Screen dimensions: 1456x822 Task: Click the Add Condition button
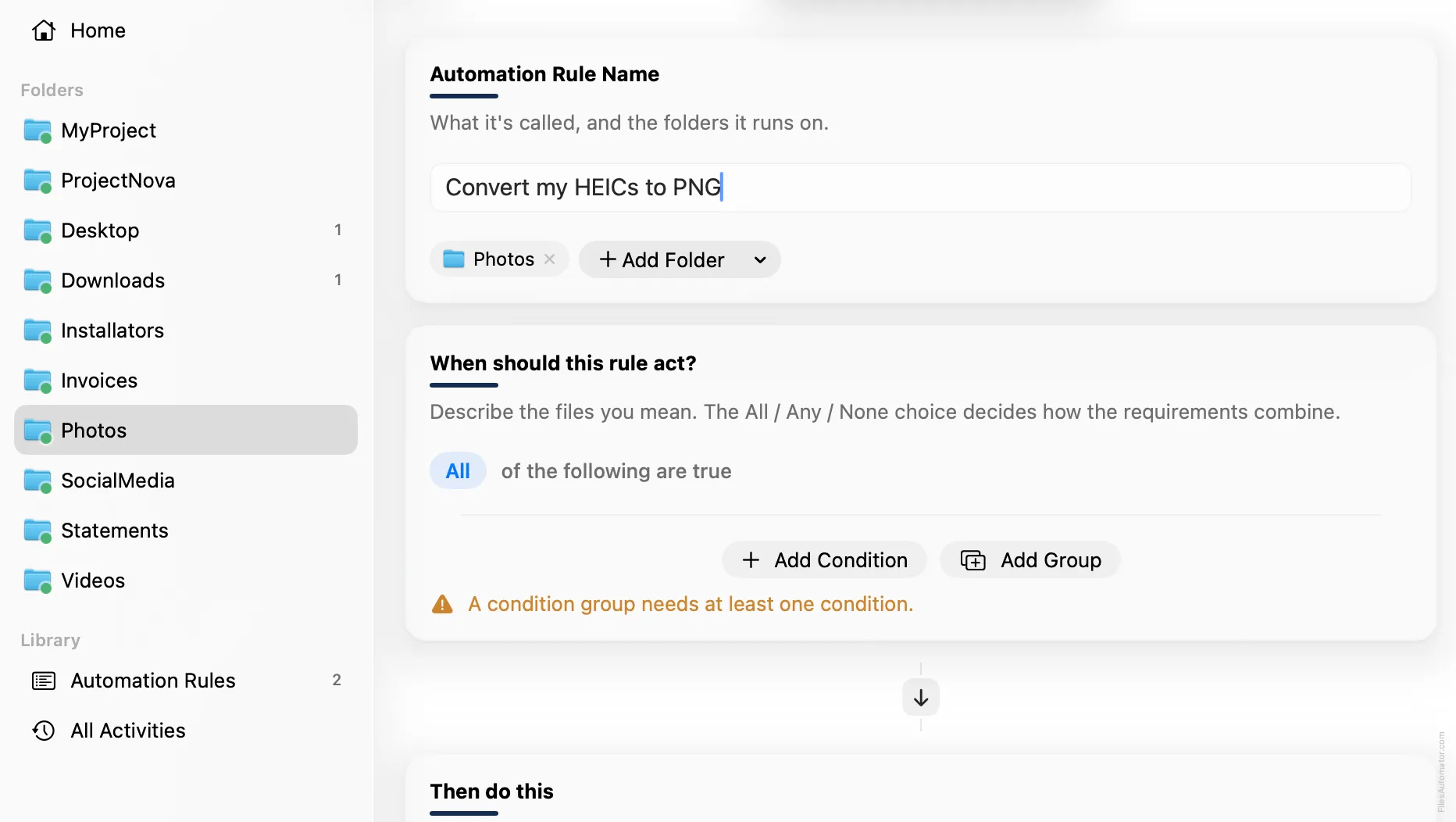point(824,560)
